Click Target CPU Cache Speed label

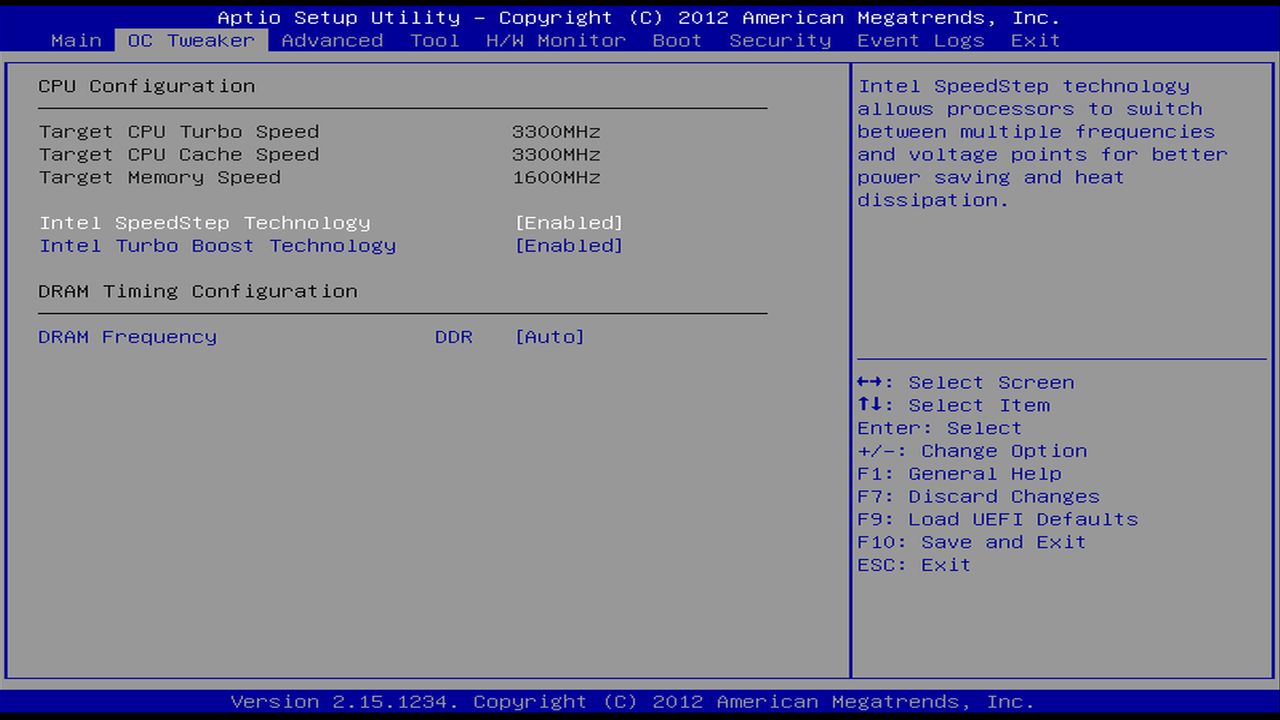tap(179, 155)
